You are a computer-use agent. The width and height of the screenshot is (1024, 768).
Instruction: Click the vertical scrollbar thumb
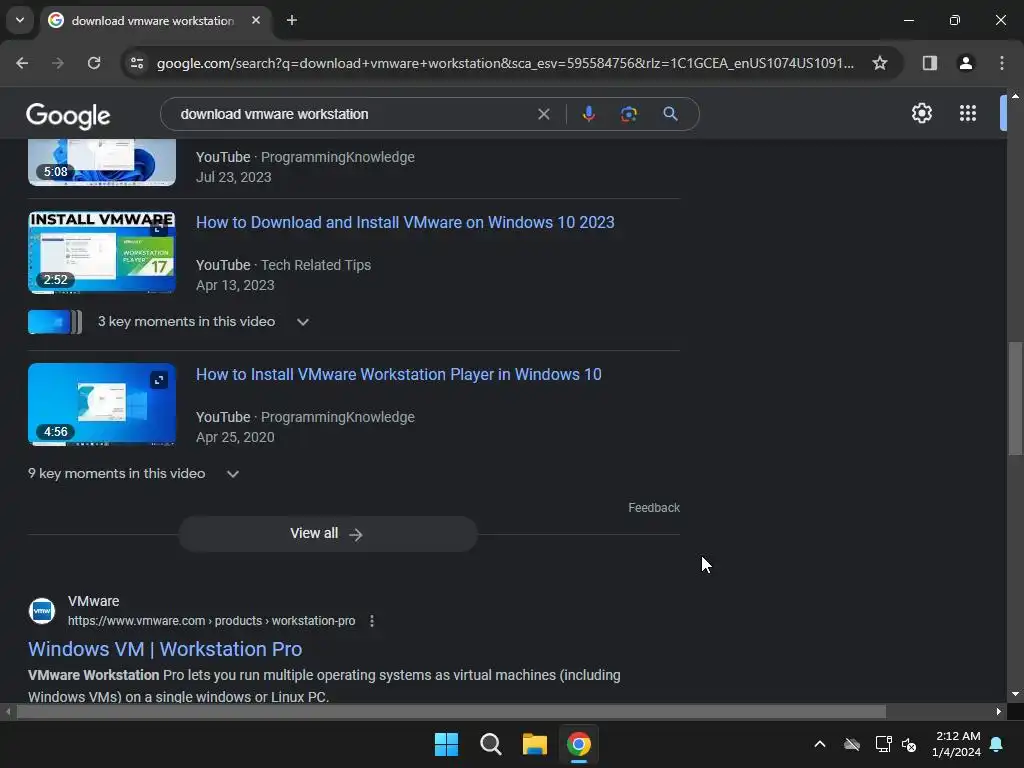(1015, 398)
